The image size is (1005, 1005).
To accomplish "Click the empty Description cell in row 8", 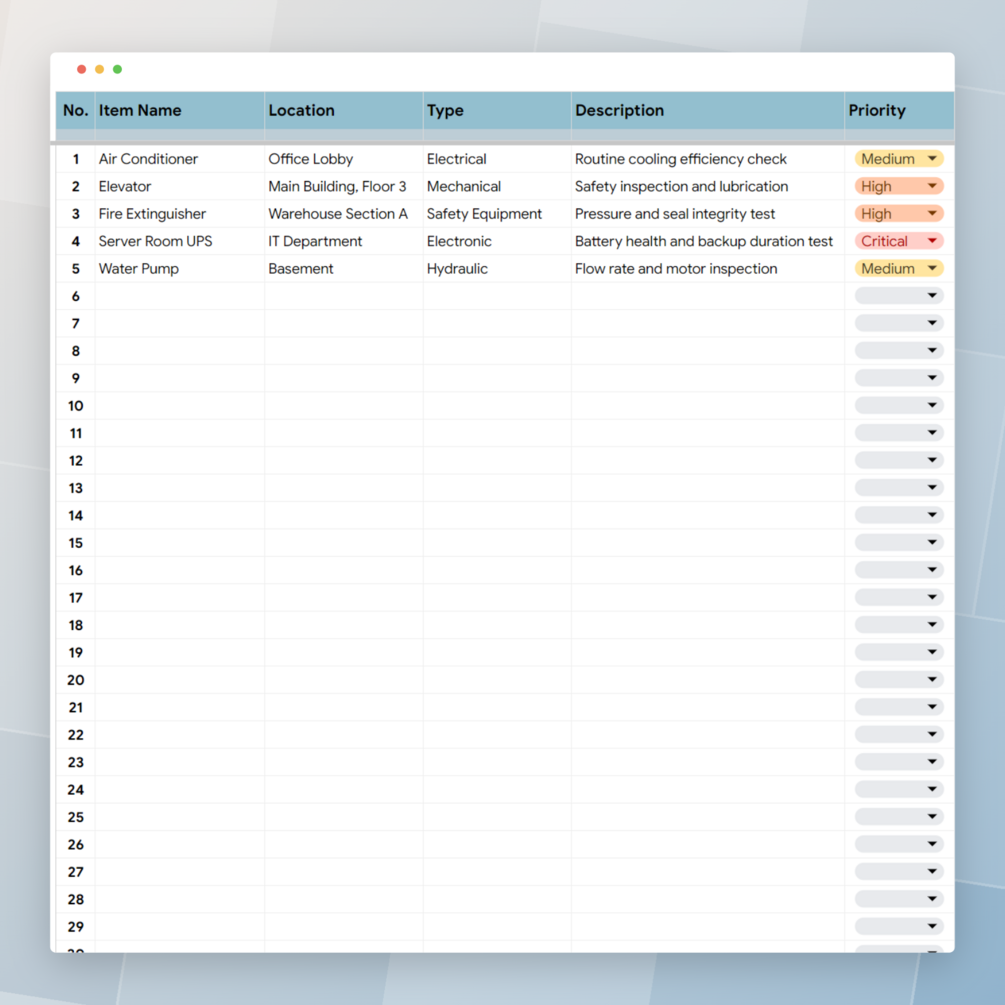I will [x=708, y=351].
